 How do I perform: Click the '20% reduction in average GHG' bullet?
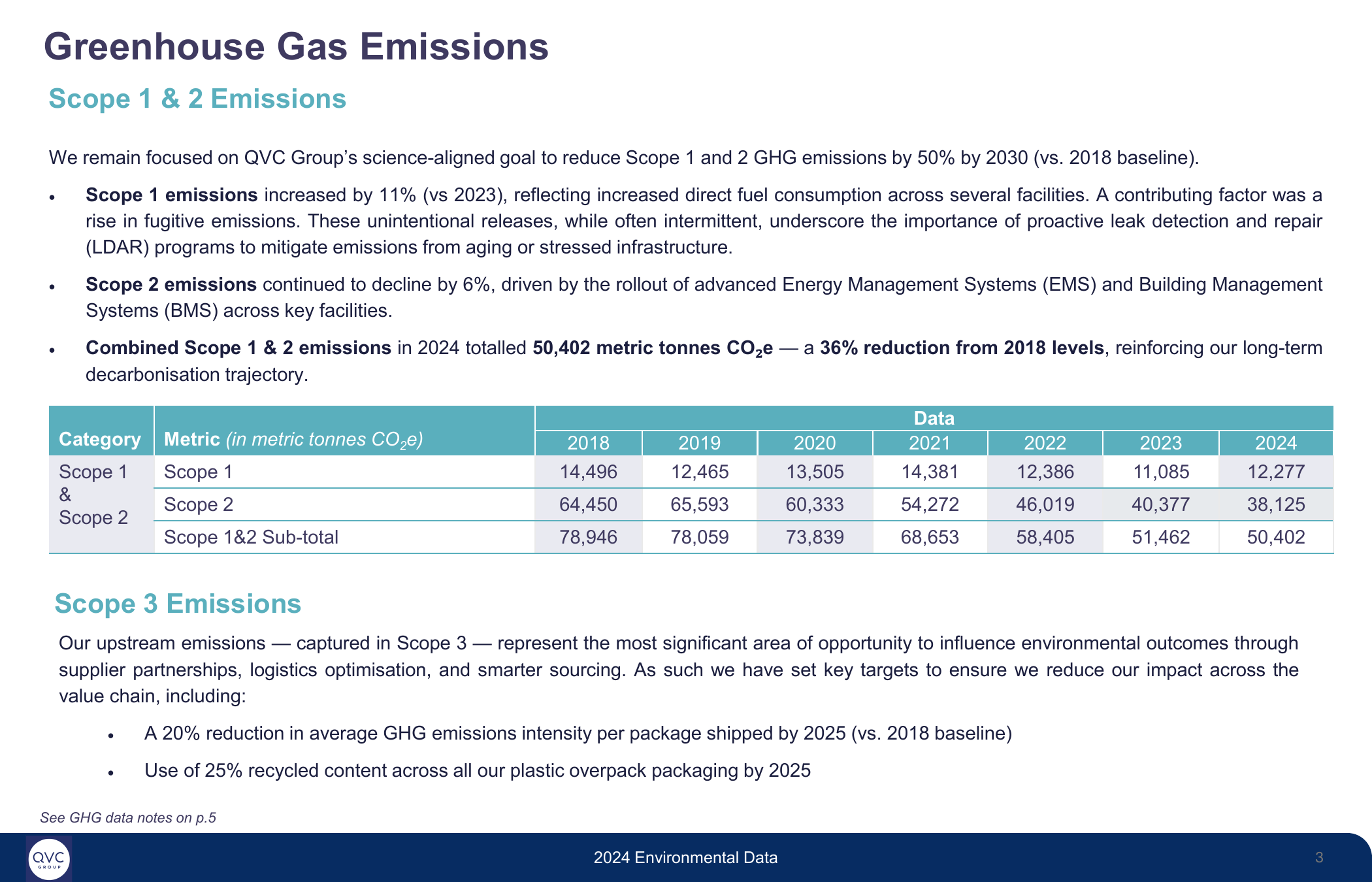click(578, 733)
